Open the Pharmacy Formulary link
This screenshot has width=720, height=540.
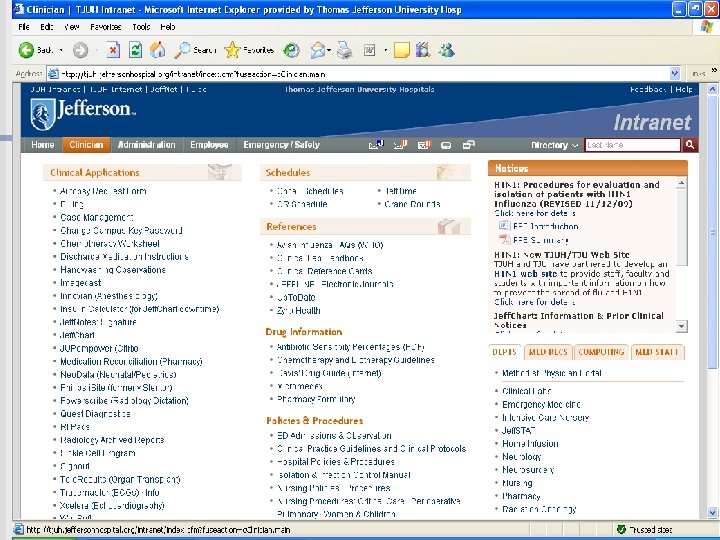(x=316, y=399)
